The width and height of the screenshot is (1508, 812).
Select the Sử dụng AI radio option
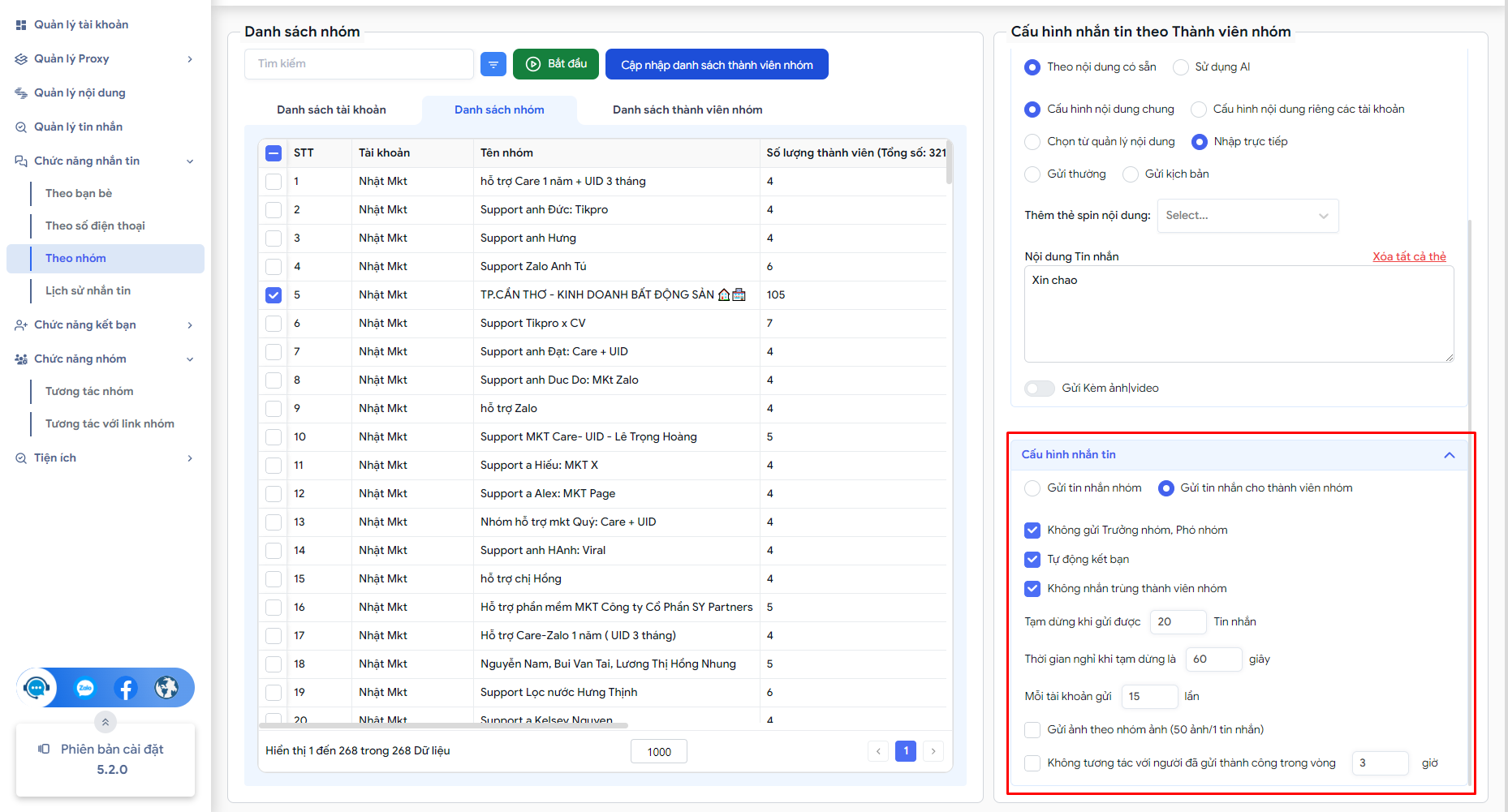(x=1181, y=67)
